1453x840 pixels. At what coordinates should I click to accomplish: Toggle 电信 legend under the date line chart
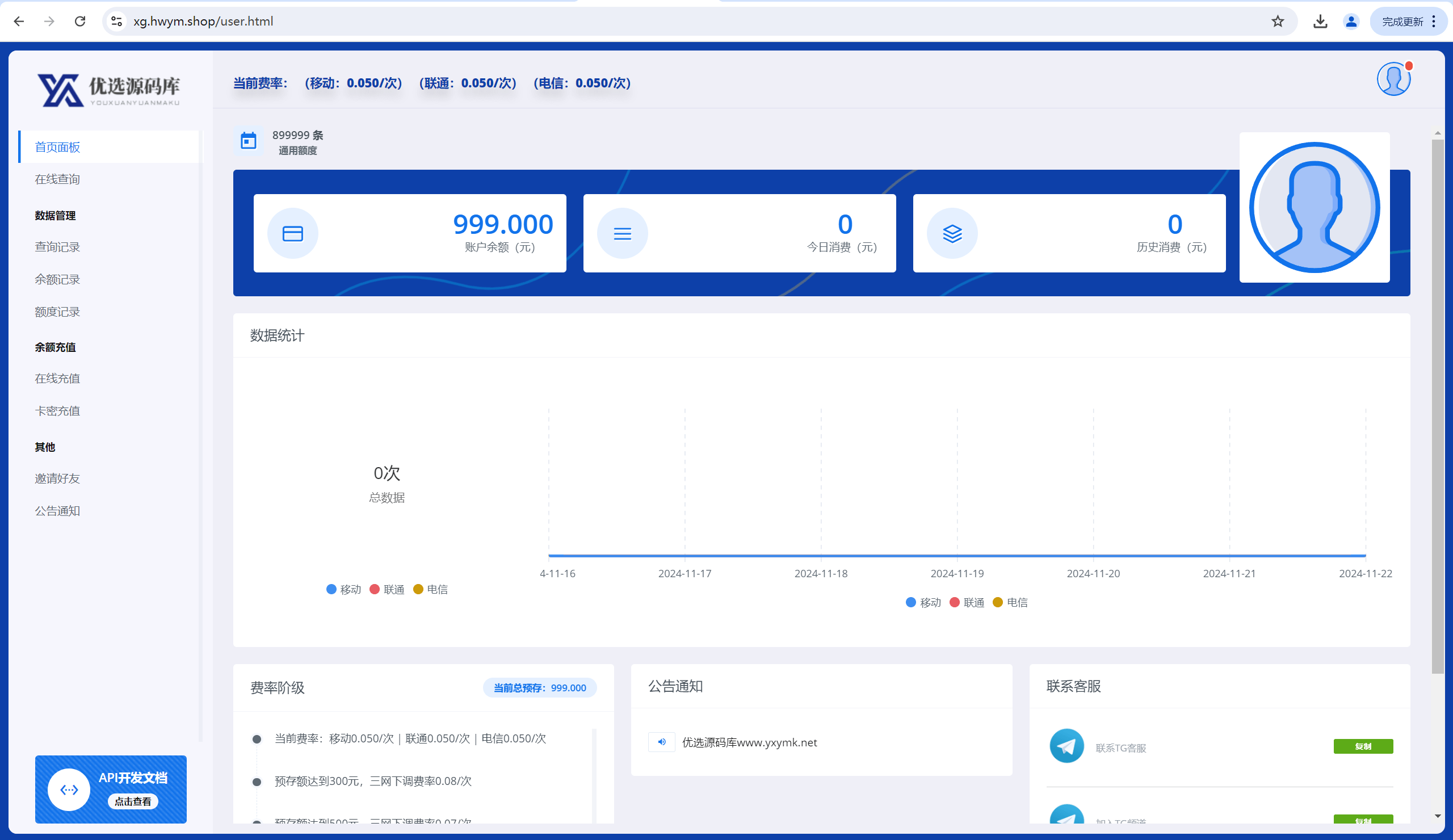(x=1010, y=602)
